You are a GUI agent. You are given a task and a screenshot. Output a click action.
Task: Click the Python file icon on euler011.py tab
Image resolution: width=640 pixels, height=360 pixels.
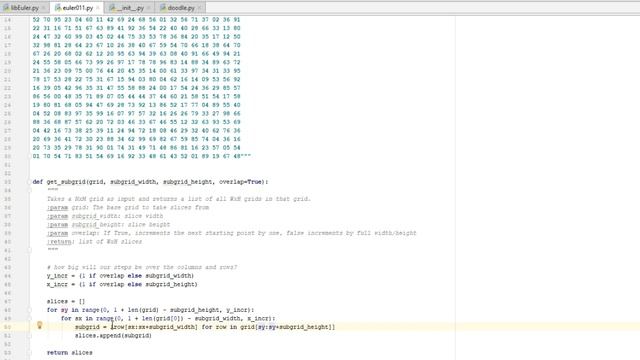coord(58,8)
